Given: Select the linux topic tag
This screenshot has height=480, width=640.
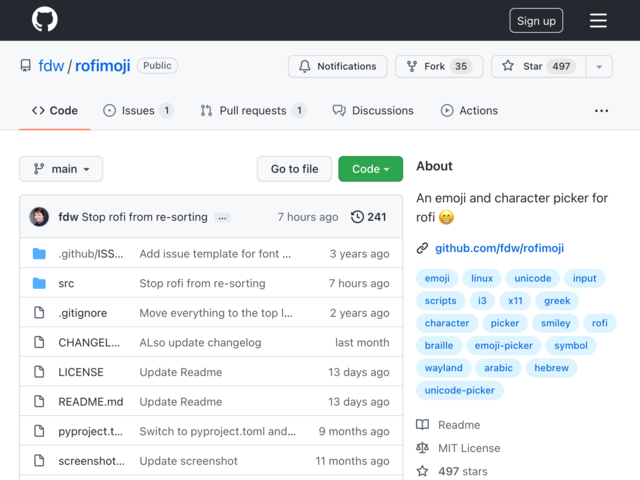Looking at the screenshot, I should point(482,278).
